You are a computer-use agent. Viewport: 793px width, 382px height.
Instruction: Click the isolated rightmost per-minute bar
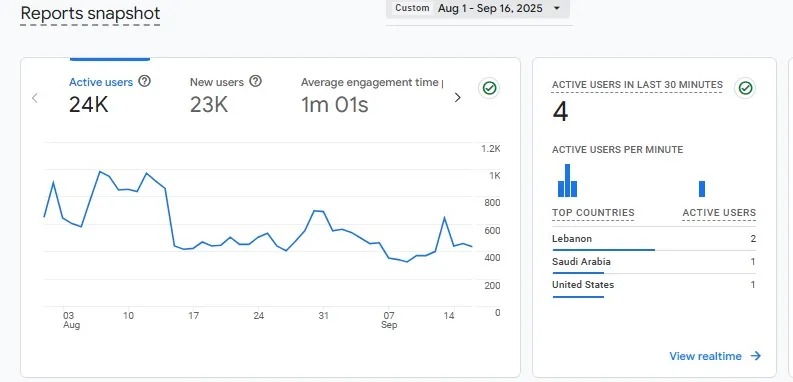click(702, 189)
